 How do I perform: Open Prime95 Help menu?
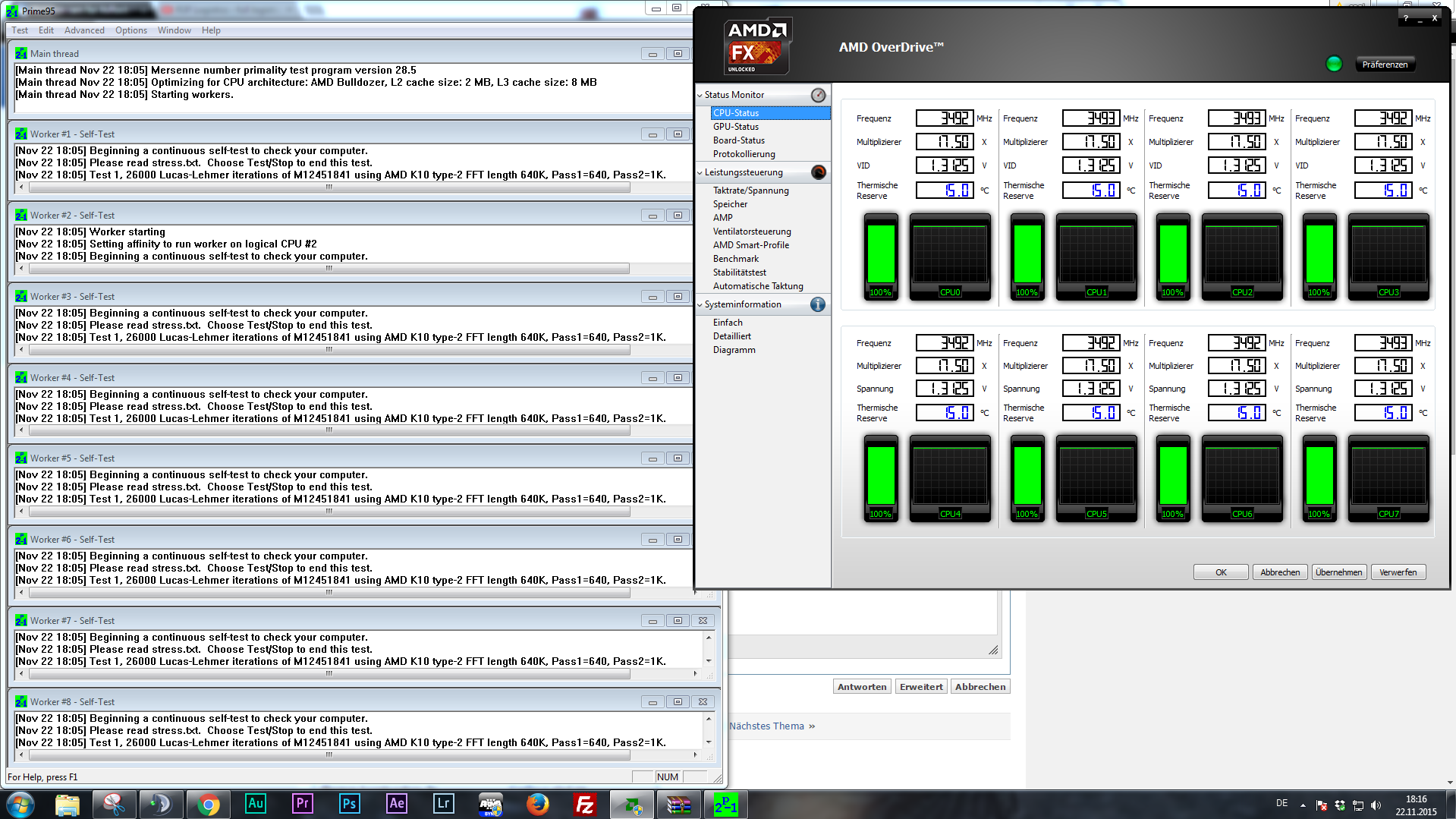[x=211, y=30]
